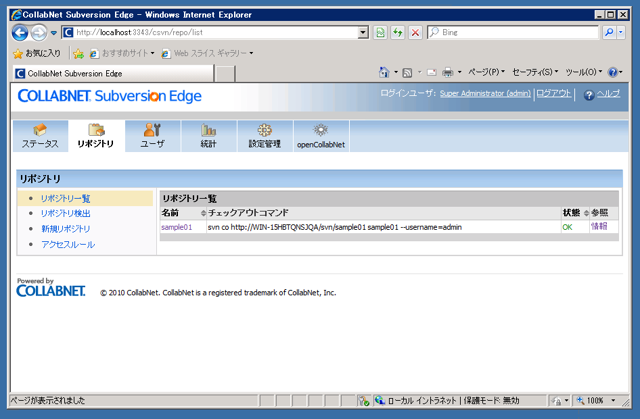Click the IE logo in title bar
This screenshot has height=419, width=640.
(16, 15)
